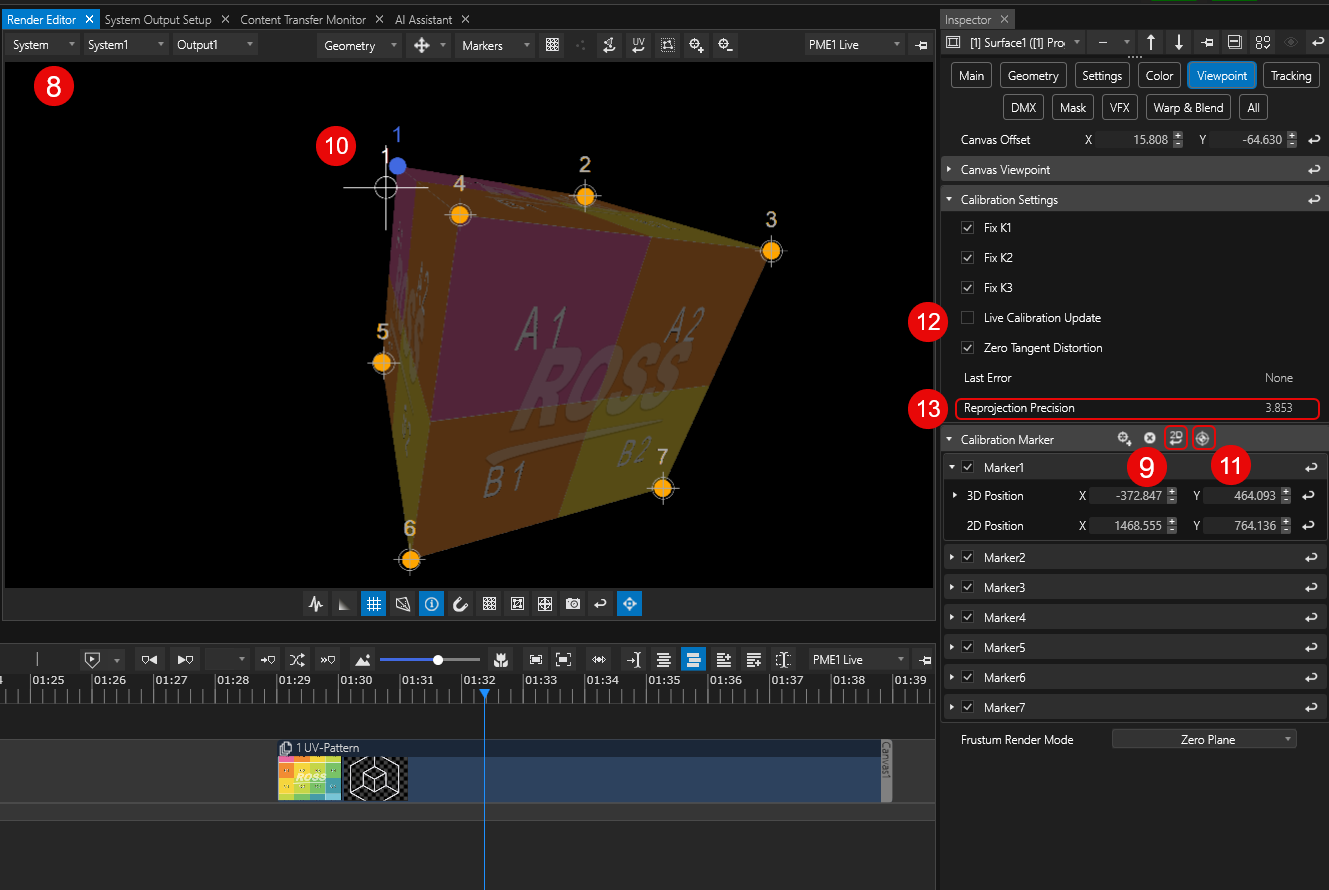Click the add calibration marker icon
Viewport: 1329px width, 890px height.
click(1125, 438)
